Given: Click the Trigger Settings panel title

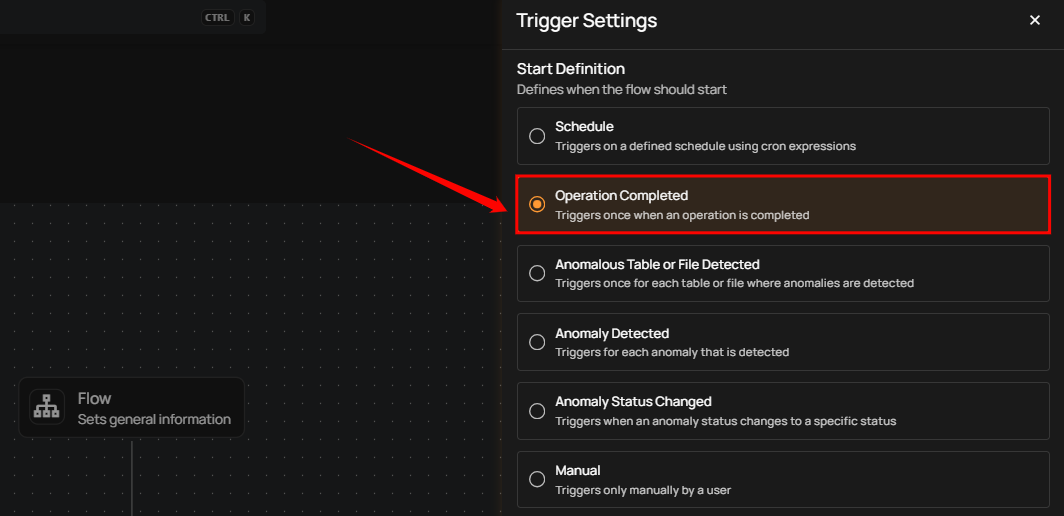Looking at the screenshot, I should coord(586,20).
